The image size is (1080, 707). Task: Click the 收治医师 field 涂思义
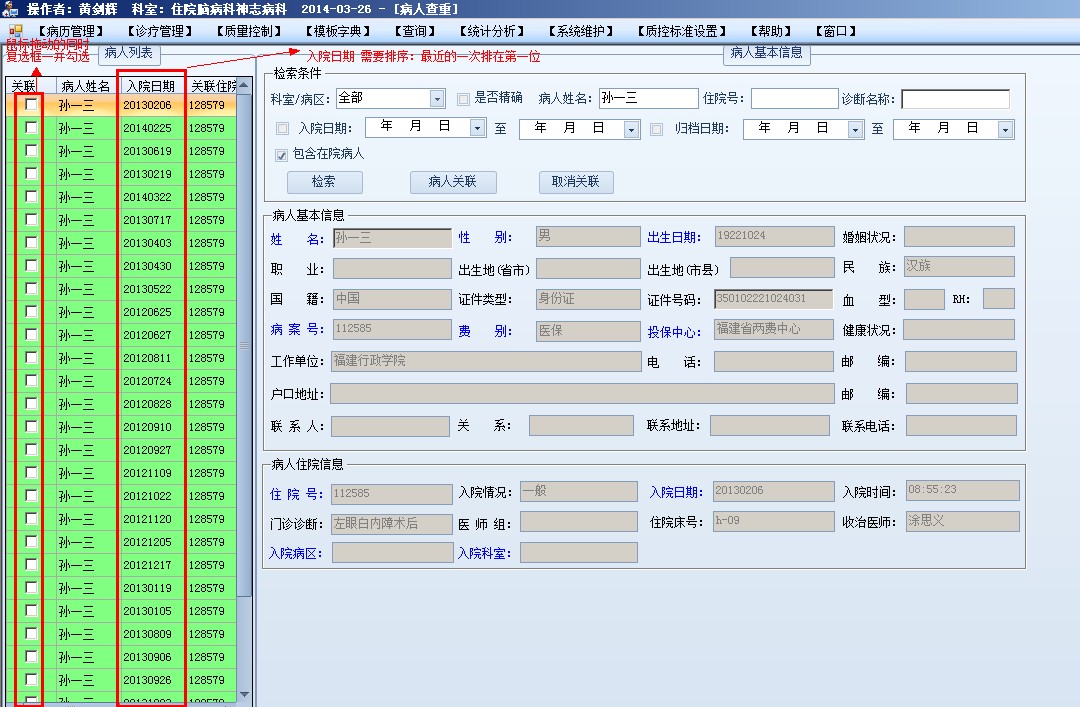(962, 521)
